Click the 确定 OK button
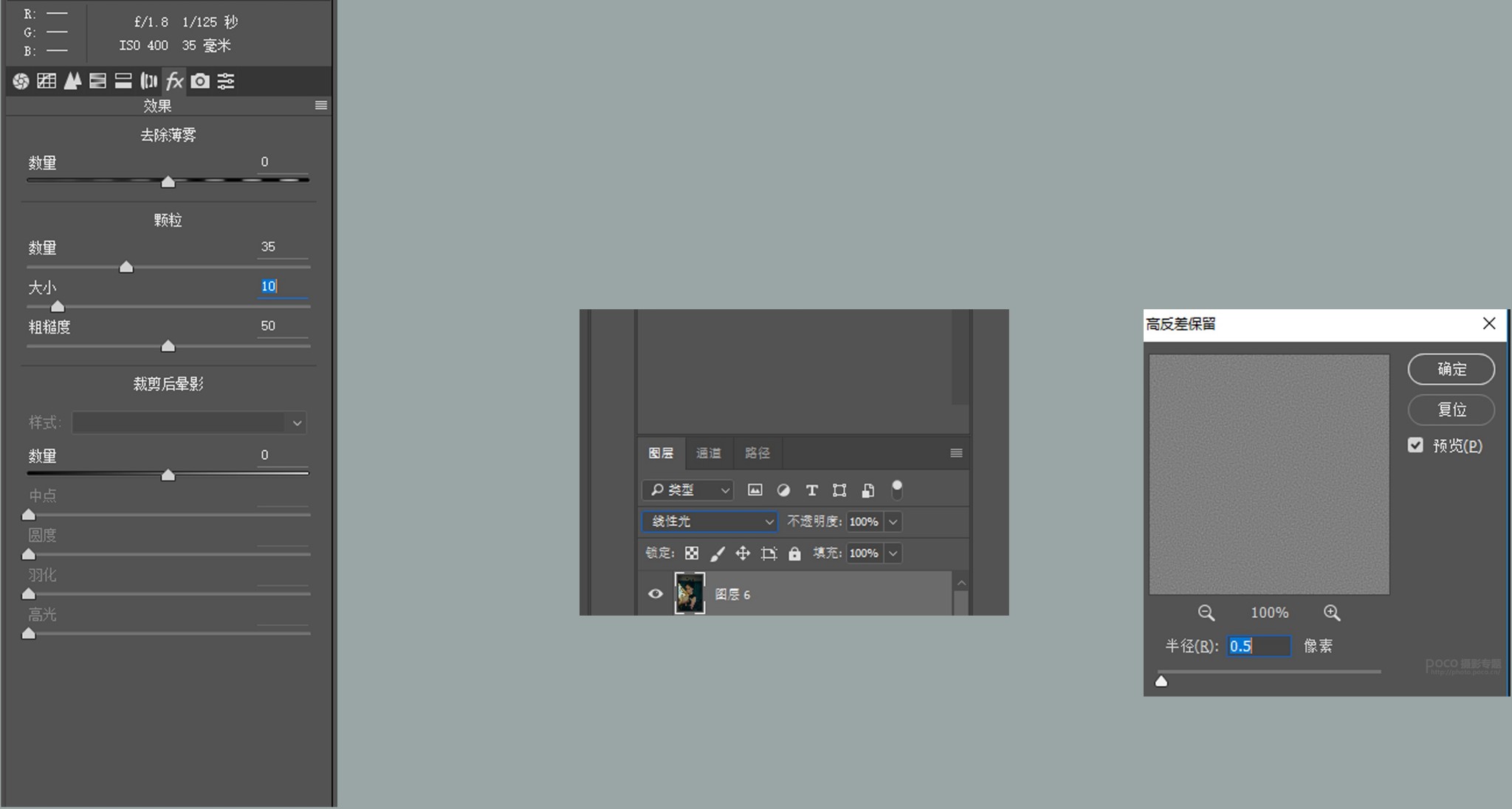Screen dimensions: 1512x809 1451,369
